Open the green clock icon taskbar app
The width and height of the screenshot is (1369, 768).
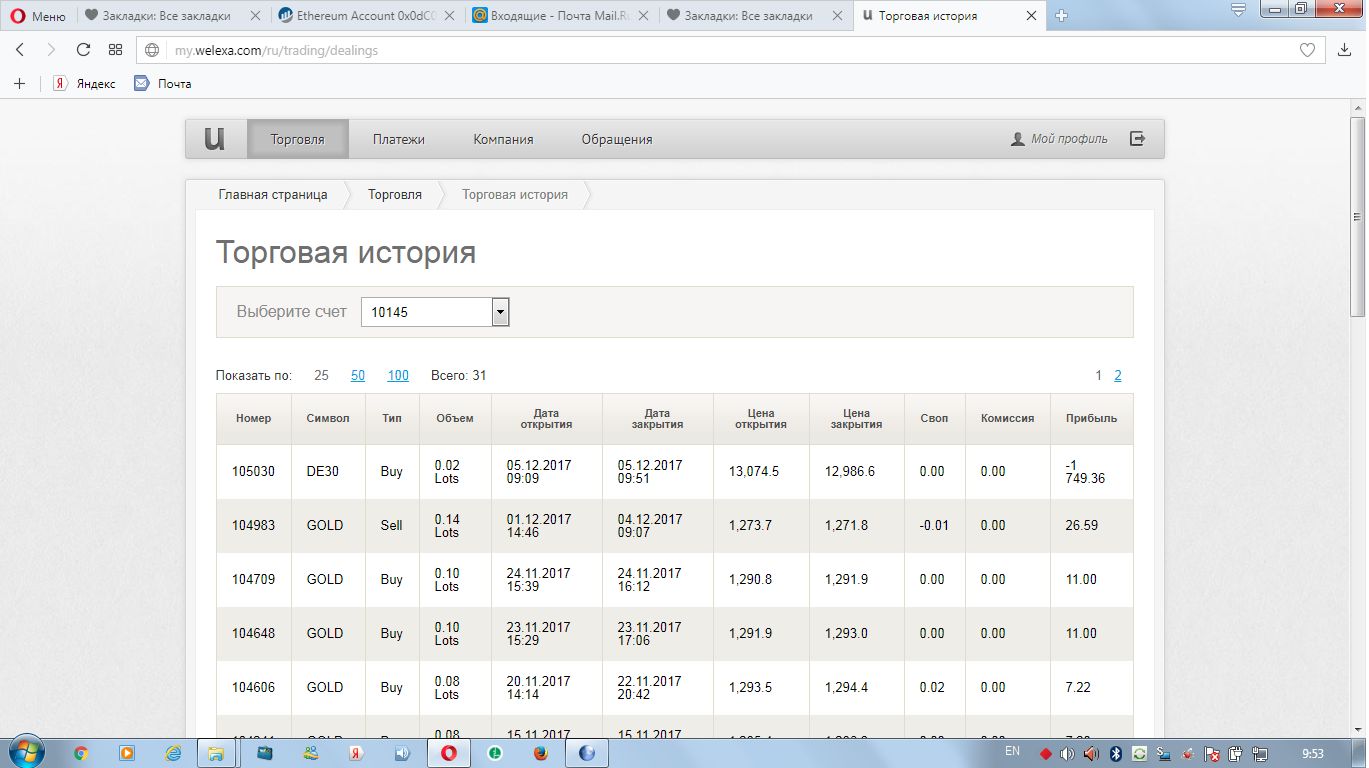[494, 753]
